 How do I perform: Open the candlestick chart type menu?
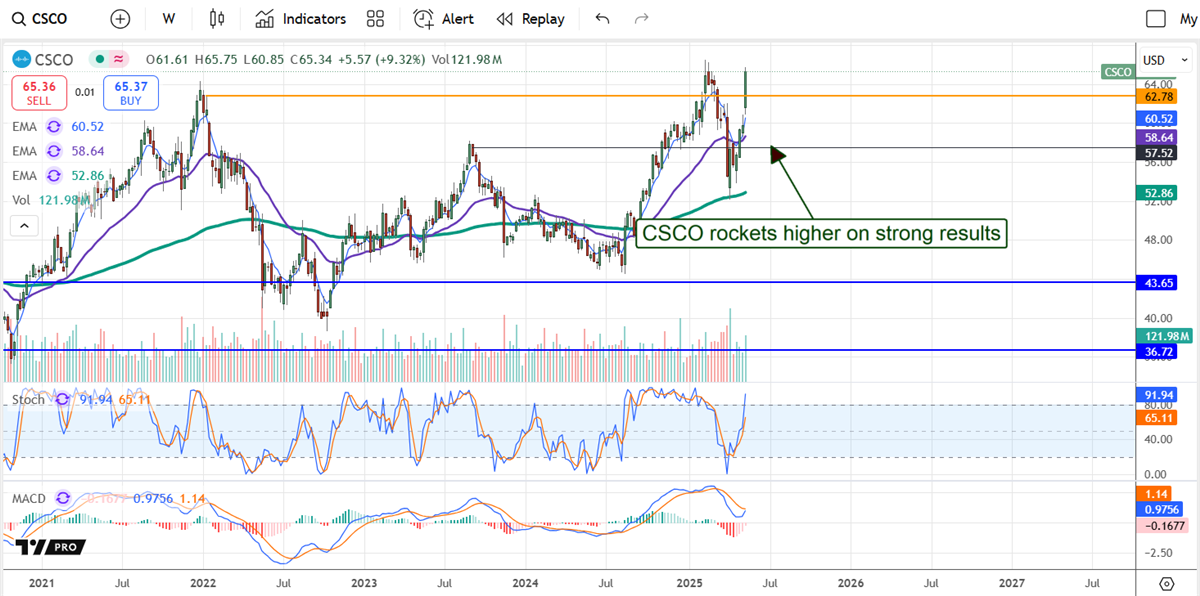coord(217,19)
